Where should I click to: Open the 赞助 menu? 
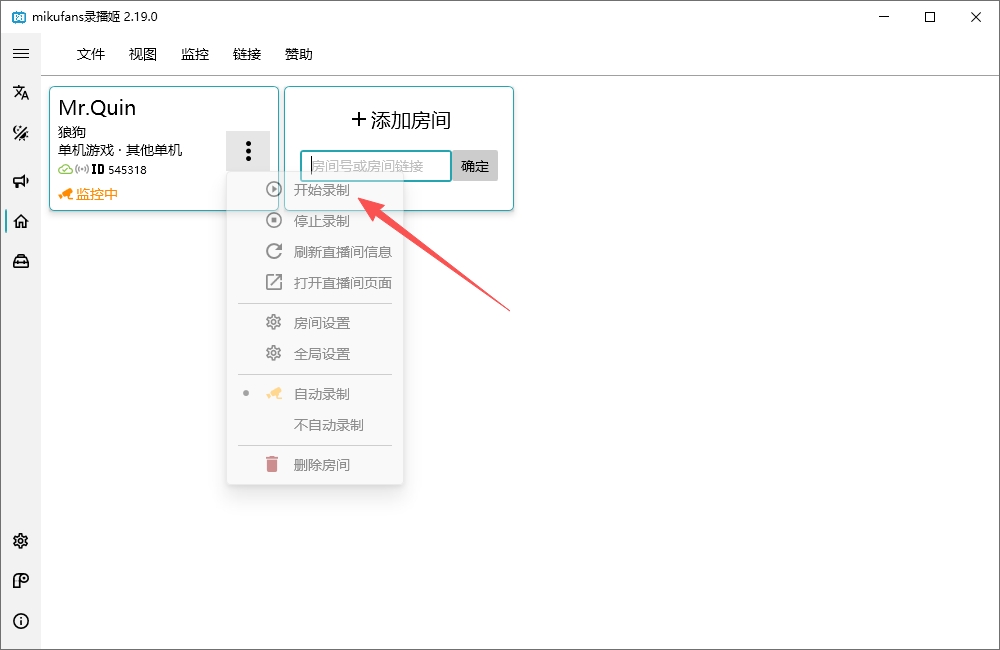[x=298, y=54]
